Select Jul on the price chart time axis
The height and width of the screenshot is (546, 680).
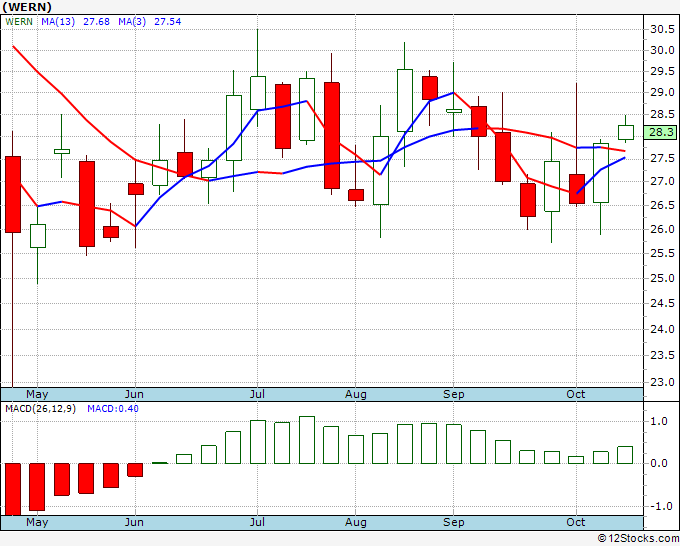coord(257,395)
